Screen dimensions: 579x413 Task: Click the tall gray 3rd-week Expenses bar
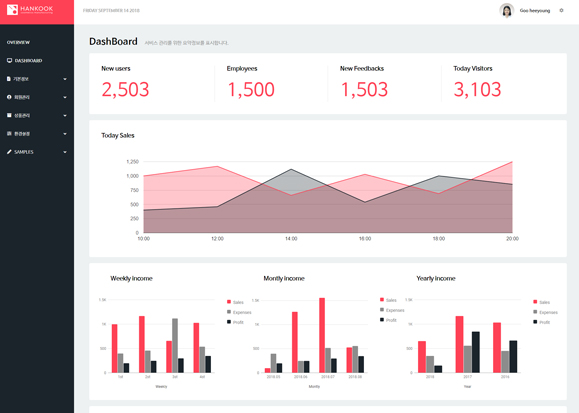click(175, 345)
